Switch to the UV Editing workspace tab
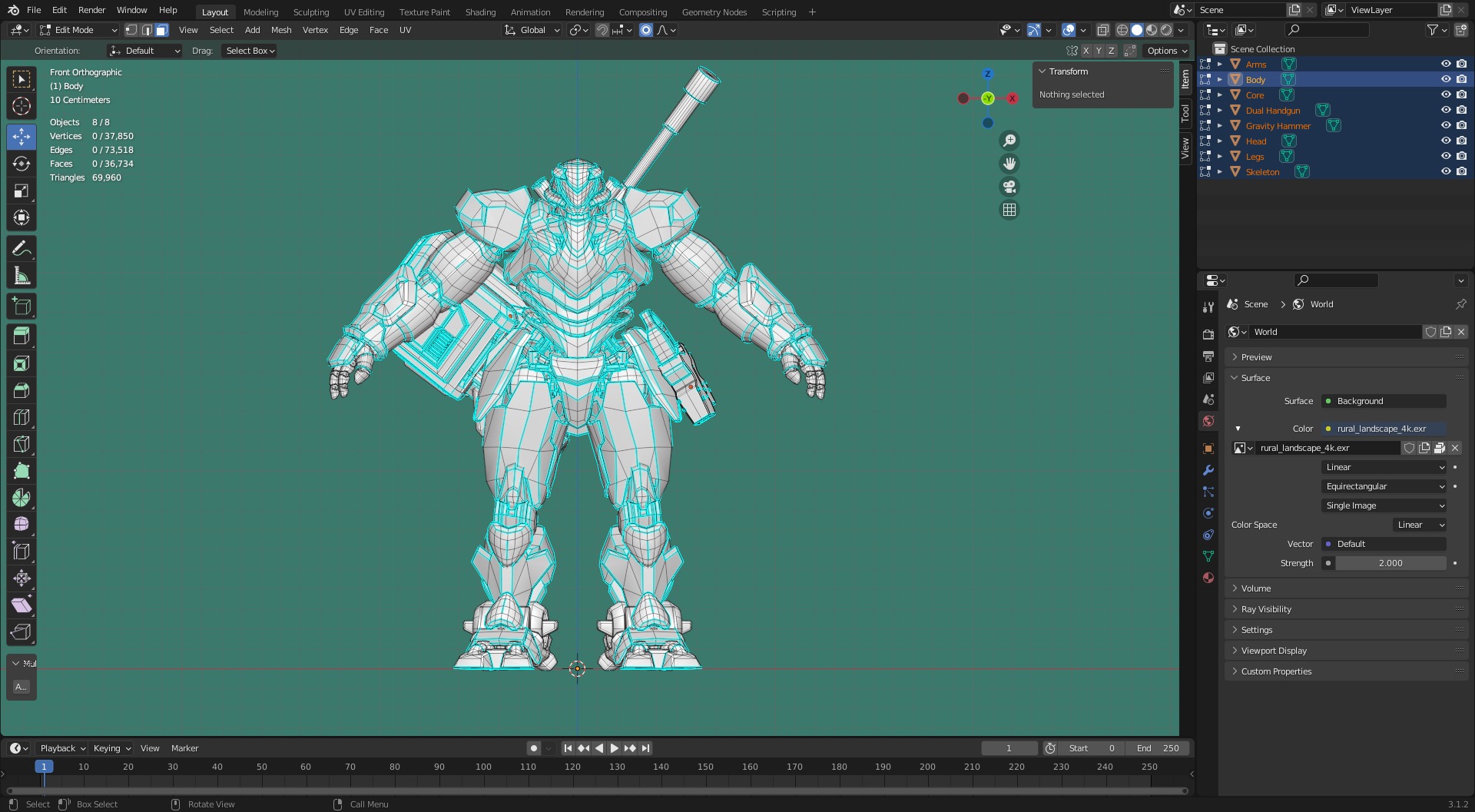This screenshot has width=1475, height=812. click(364, 12)
